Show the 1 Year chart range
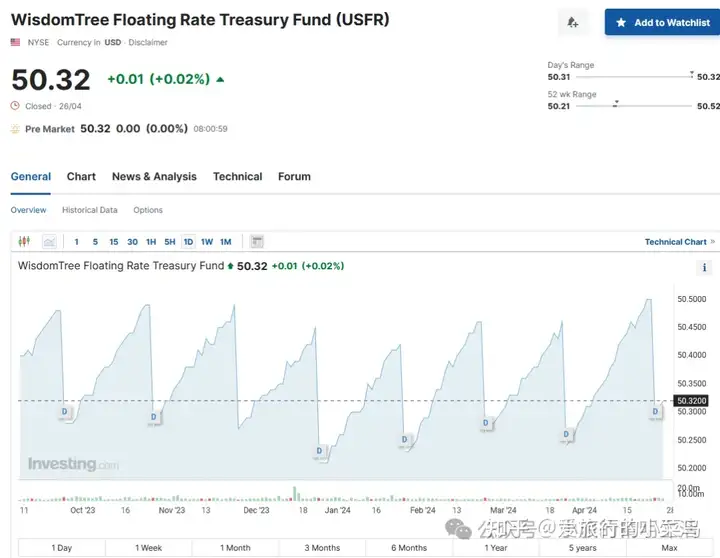The width and height of the screenshot is (720, 558). click(495, 548)
